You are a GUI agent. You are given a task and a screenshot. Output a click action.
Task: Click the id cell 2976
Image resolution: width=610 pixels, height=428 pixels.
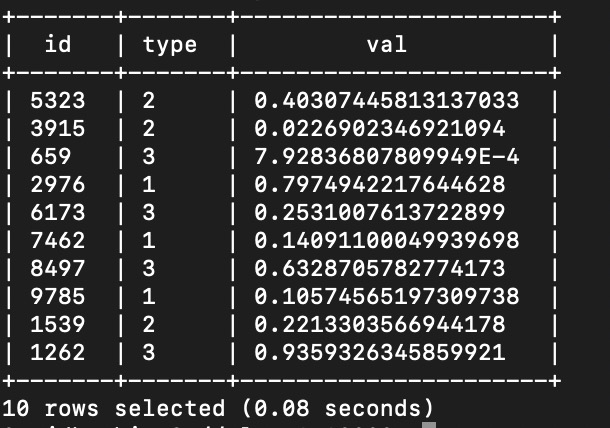click(x=58, y=184)
